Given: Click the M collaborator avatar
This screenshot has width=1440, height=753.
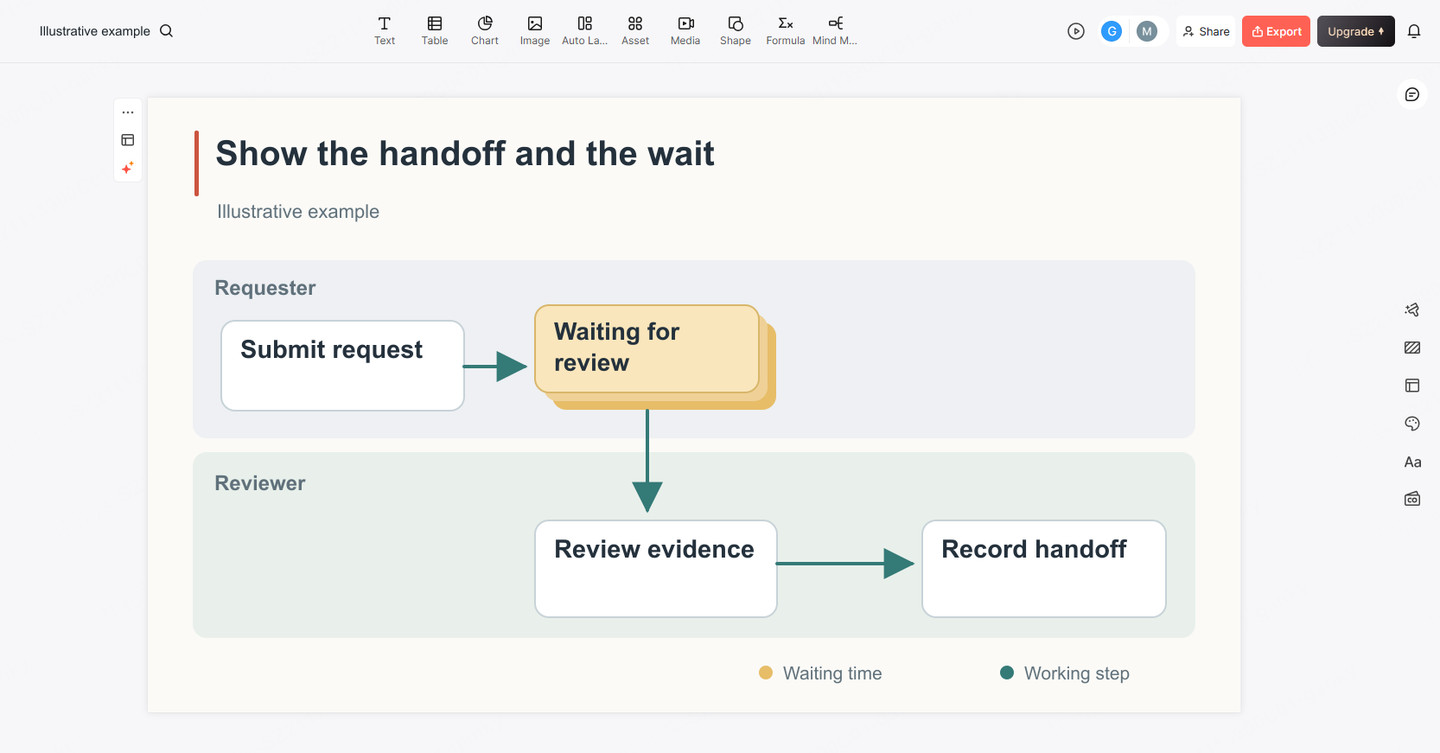Looking at the screenshot, I should (1147, 31).
